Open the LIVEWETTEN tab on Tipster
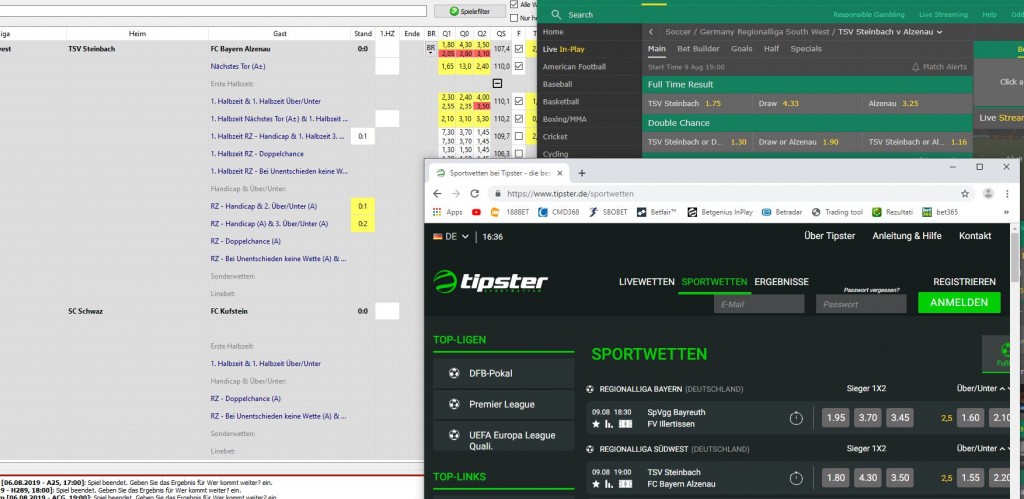 (647, 282)
